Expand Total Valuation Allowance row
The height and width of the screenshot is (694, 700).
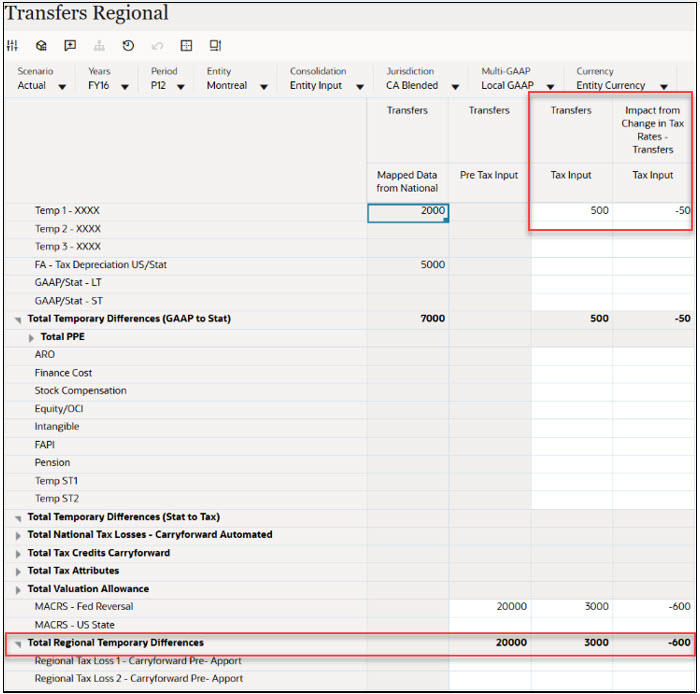pos(18,590)
